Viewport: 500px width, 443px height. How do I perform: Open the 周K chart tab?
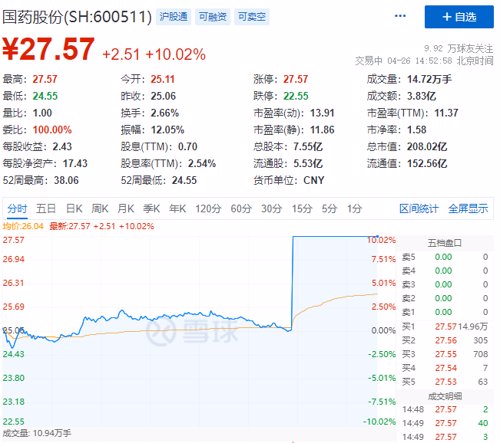point(100,209)
